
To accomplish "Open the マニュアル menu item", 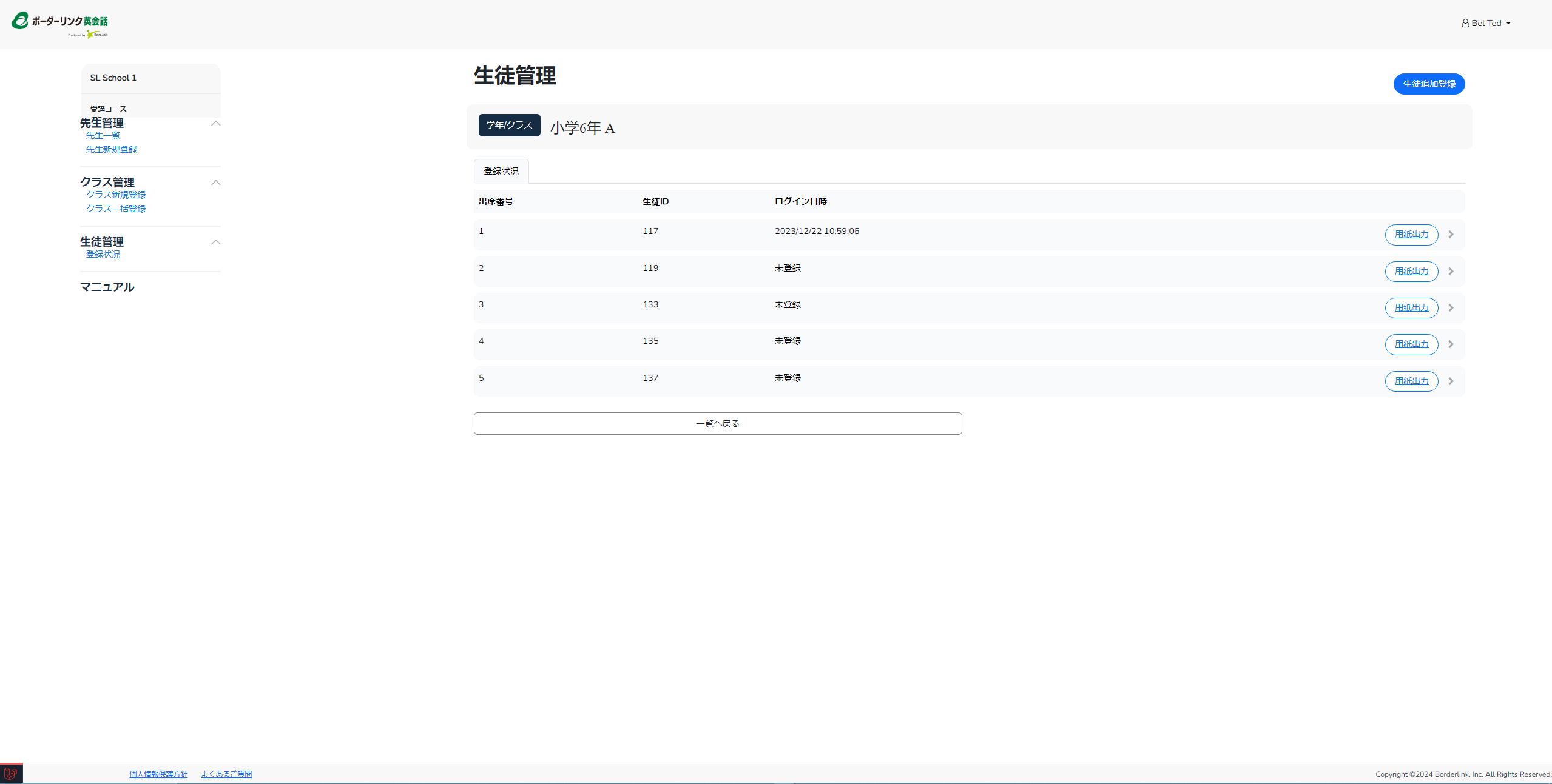I will 107,287.
